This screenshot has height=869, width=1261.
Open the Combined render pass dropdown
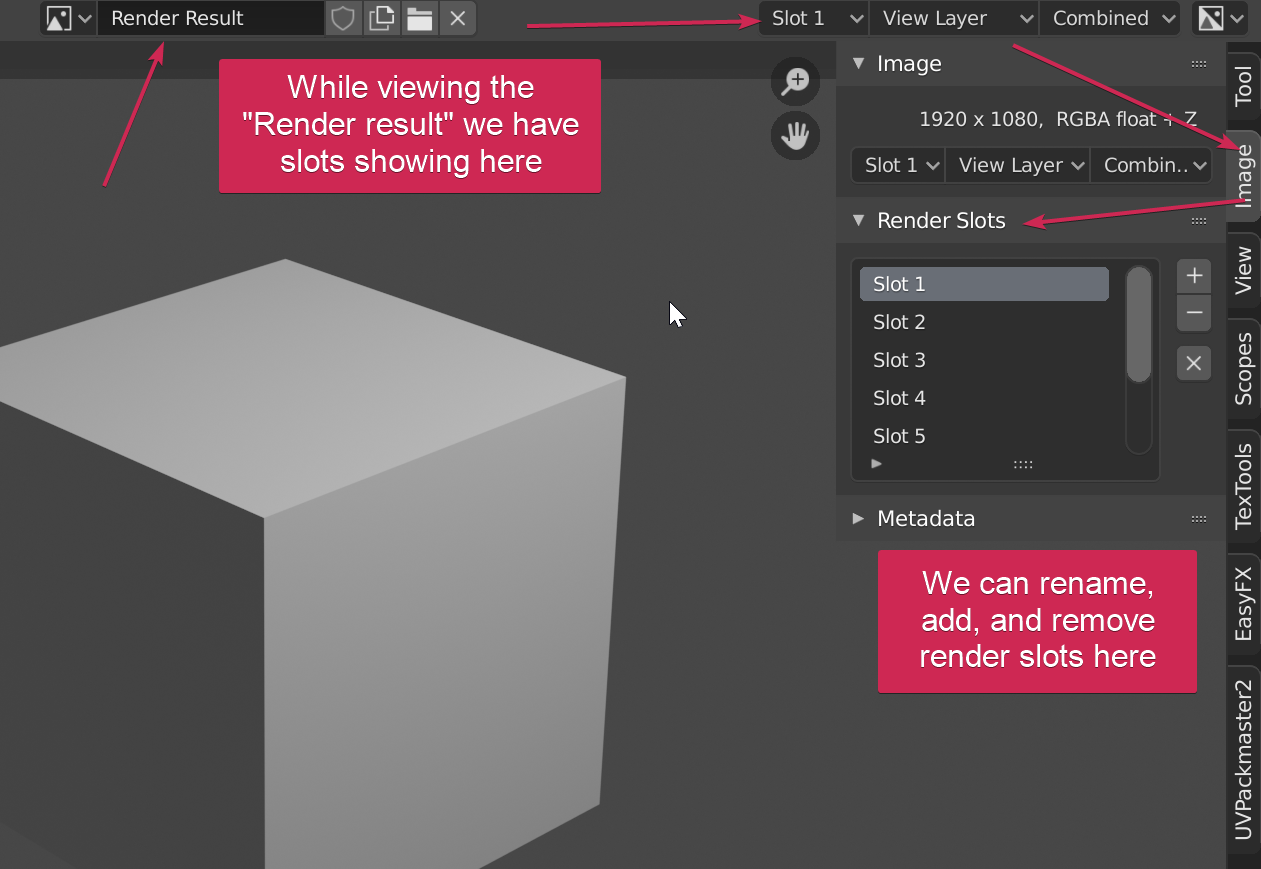pos(1109,18)
